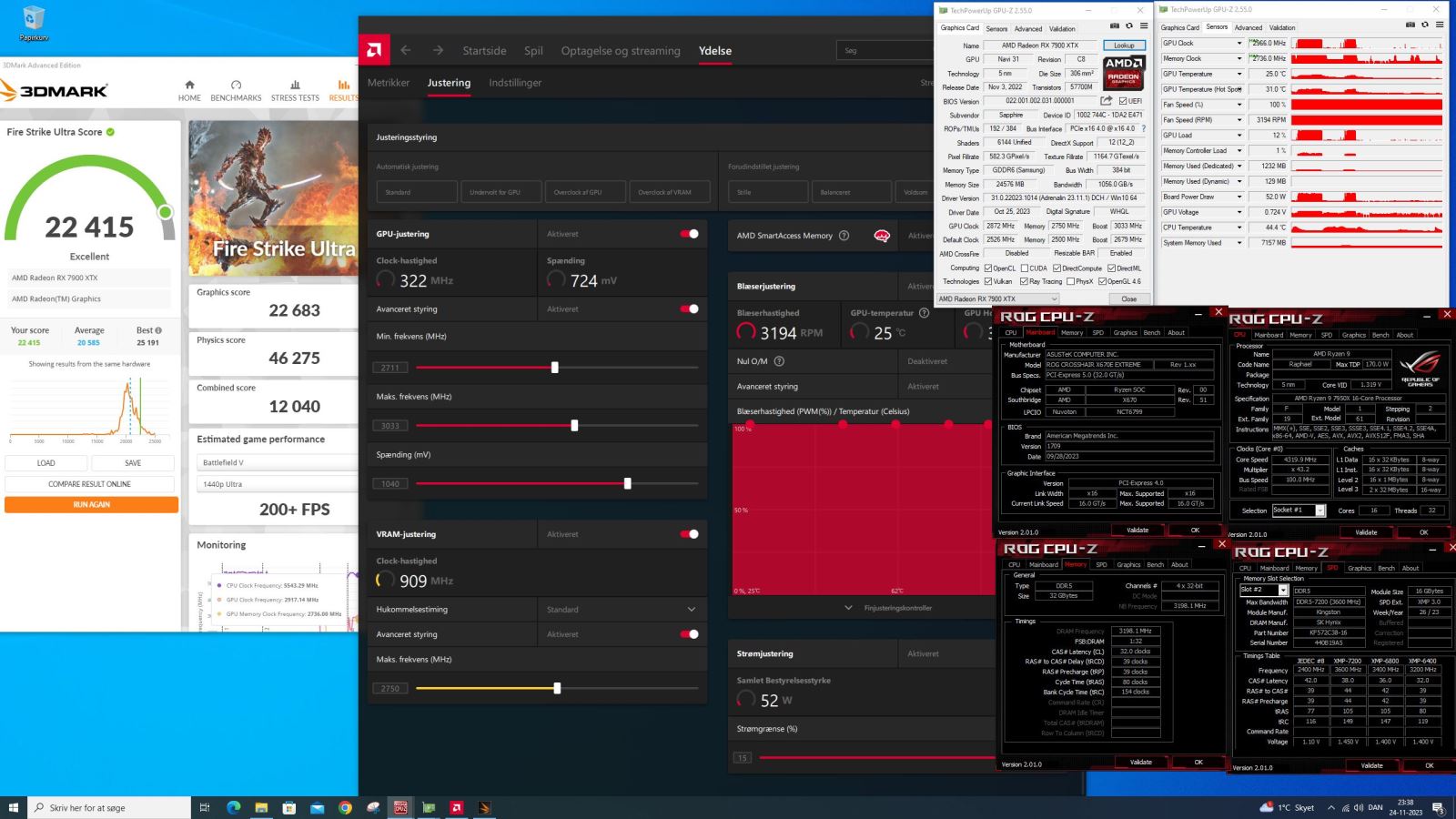Toggle the OpenCL checkbox in GPU-Z
Viewport: 1456px width, 819px height.
coord(988,268)
